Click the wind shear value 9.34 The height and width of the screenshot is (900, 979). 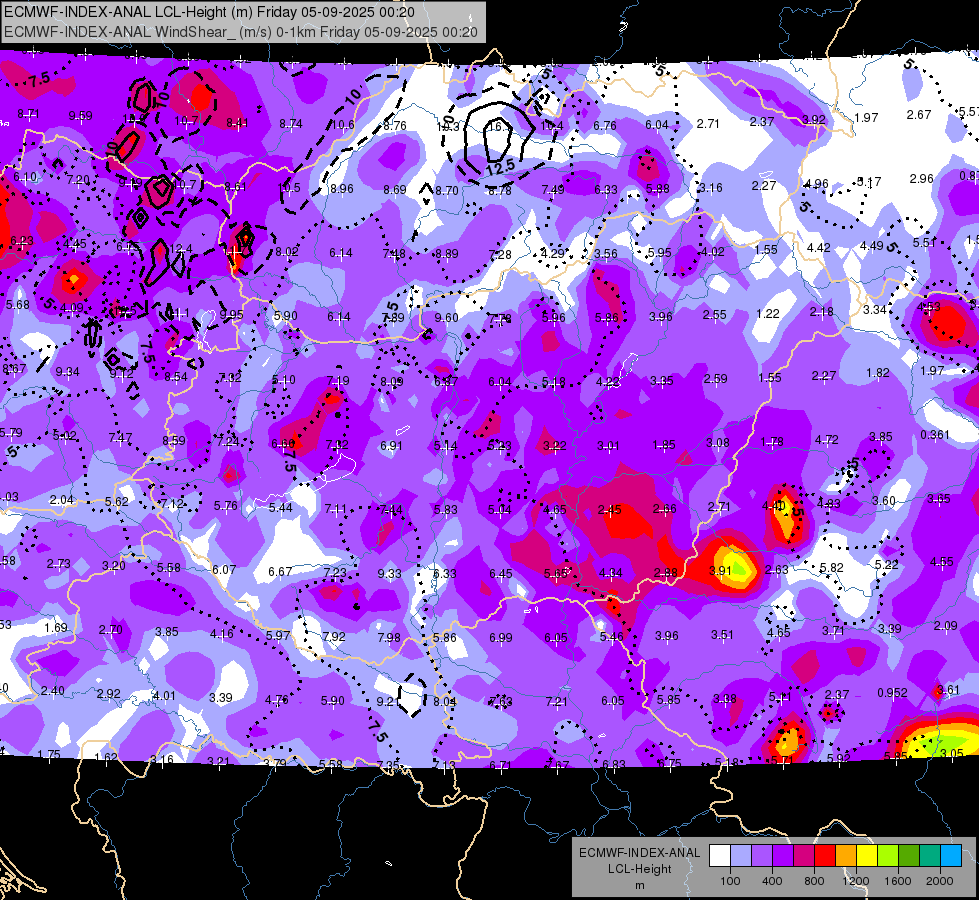67,372
